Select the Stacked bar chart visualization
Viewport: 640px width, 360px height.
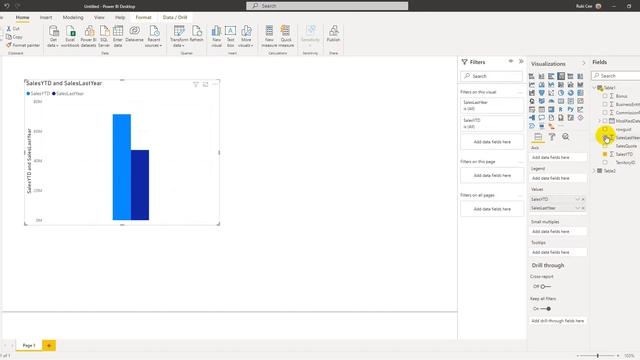(531, 76)
